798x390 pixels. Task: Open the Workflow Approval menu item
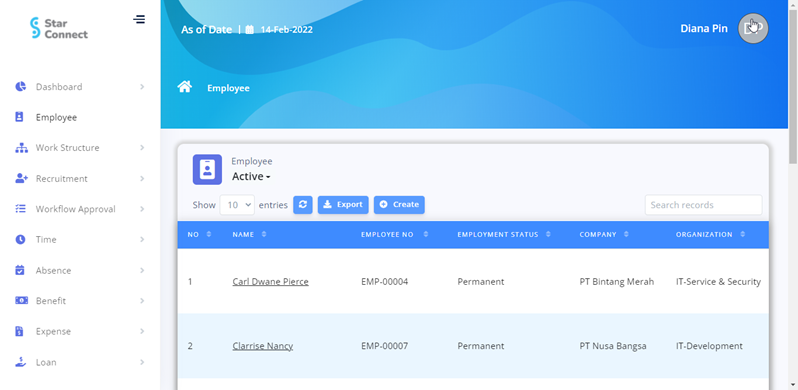pos(75,209)
